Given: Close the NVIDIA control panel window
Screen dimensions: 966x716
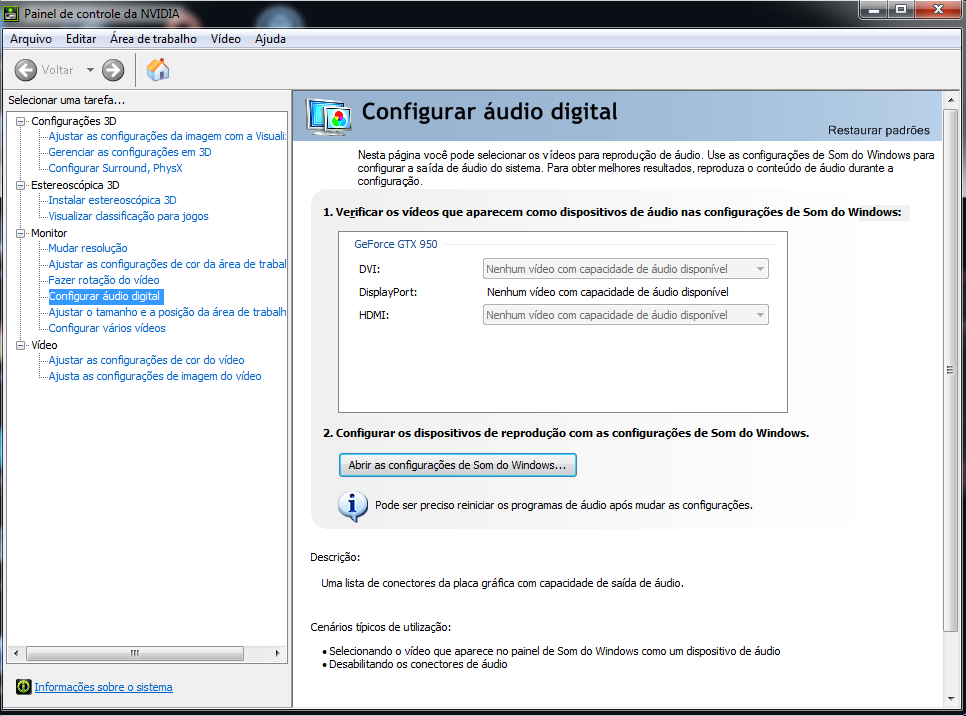Looking at the screenshot, I should tap(939, 10).
